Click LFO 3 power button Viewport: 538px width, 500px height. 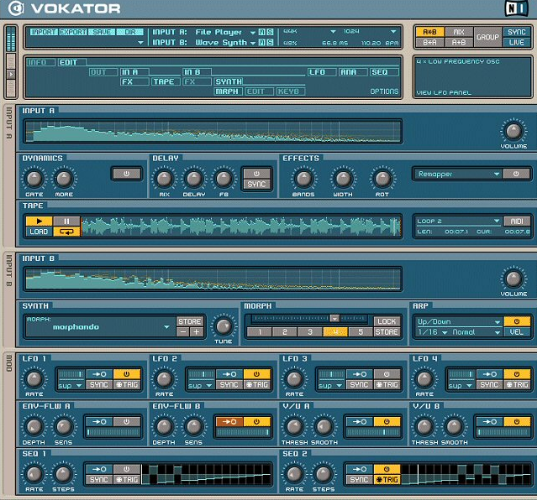(x=387, y=374)
